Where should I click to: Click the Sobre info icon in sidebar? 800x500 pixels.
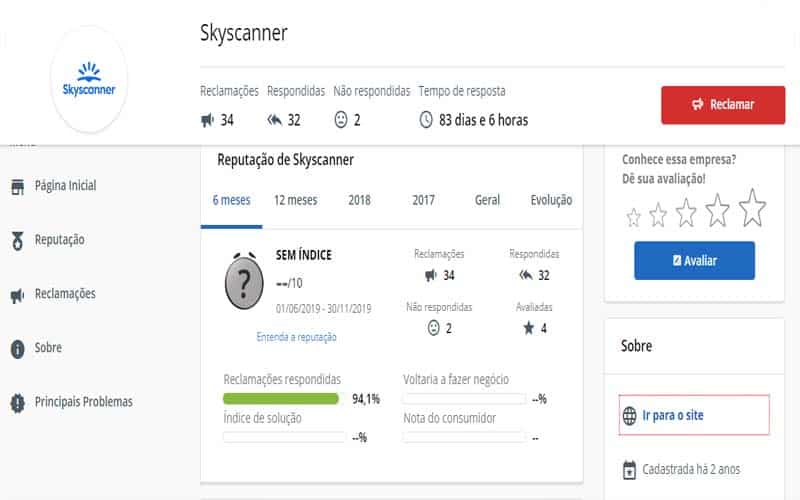18,349
